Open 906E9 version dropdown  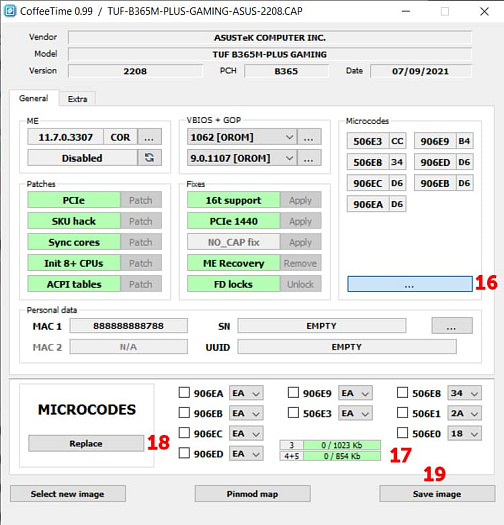tap(355, 393)
